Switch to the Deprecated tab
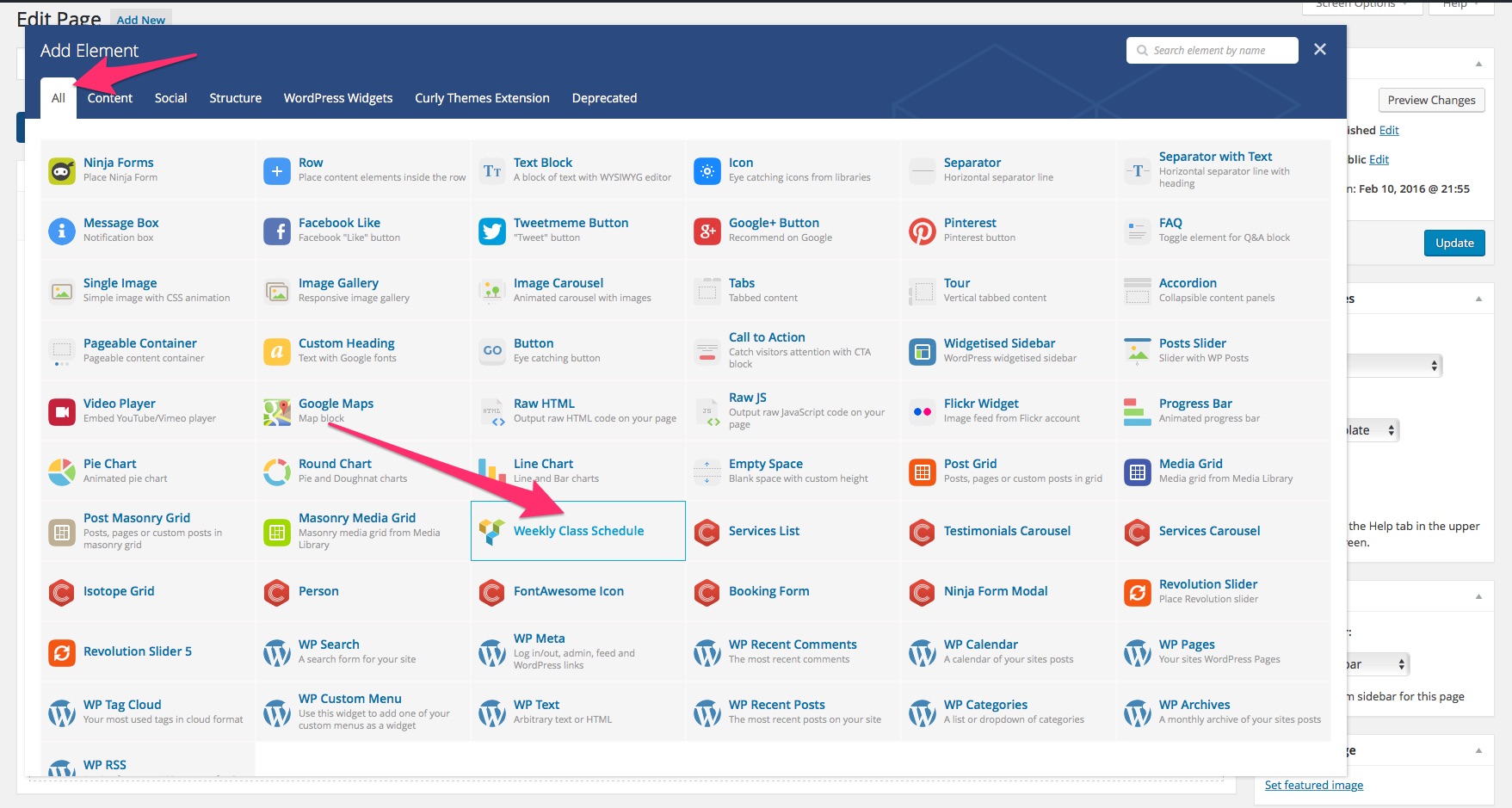Viewport: 1512px width, 808px height. click(604, 98)
